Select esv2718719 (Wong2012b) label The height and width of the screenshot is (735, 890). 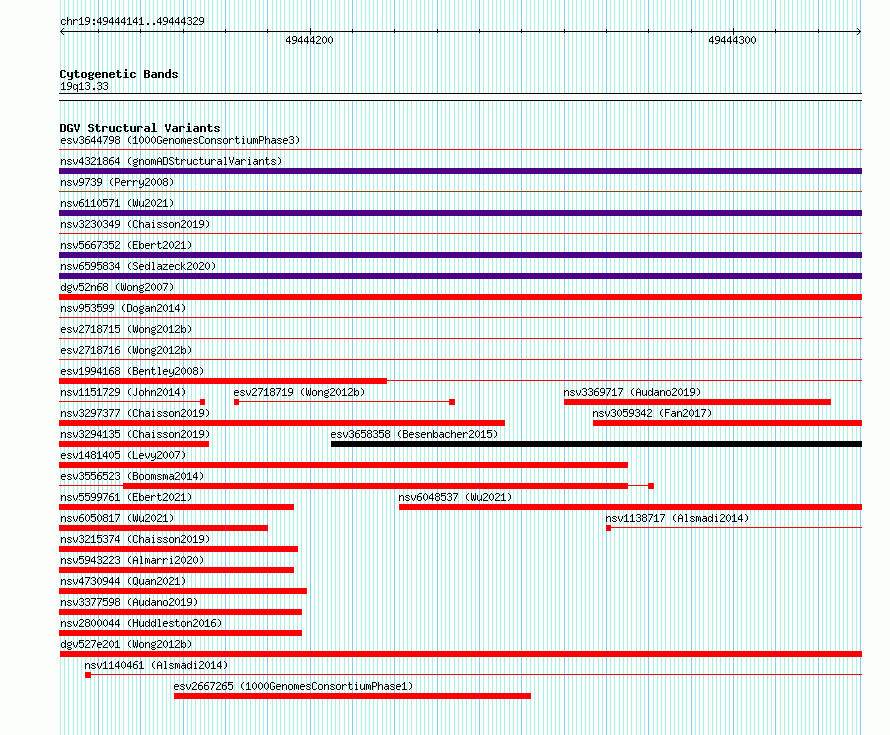tap(299, 392)
